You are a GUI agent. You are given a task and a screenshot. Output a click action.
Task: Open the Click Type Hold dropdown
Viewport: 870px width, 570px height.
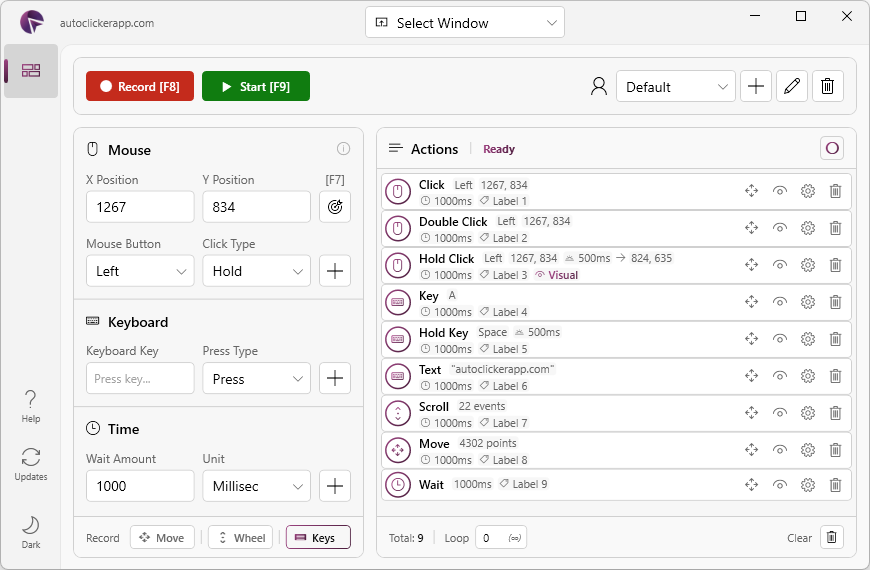pyautogui.click(x=256, y=271)
